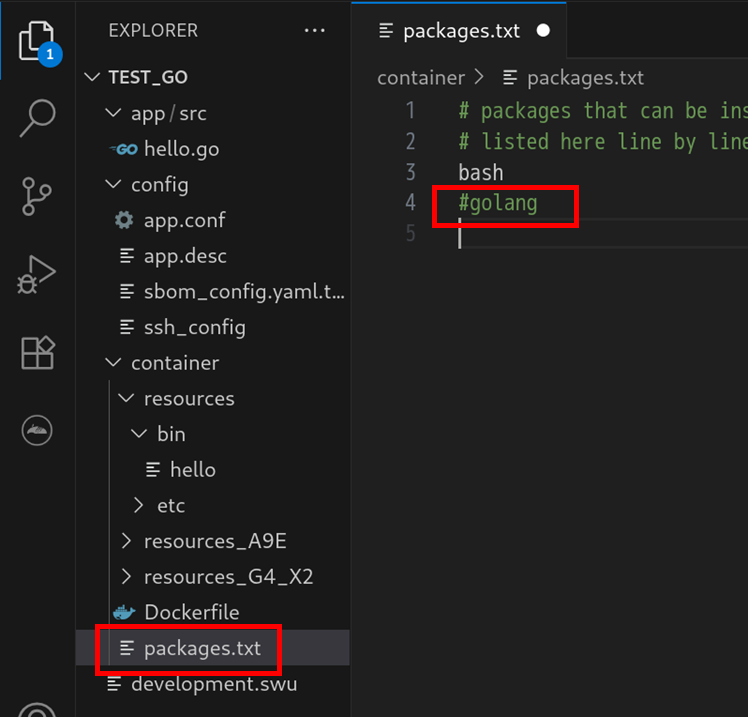Select the packages.txt editor tab
The width and height of the screenshot is (748, 717).
click(x=459, y=31)
